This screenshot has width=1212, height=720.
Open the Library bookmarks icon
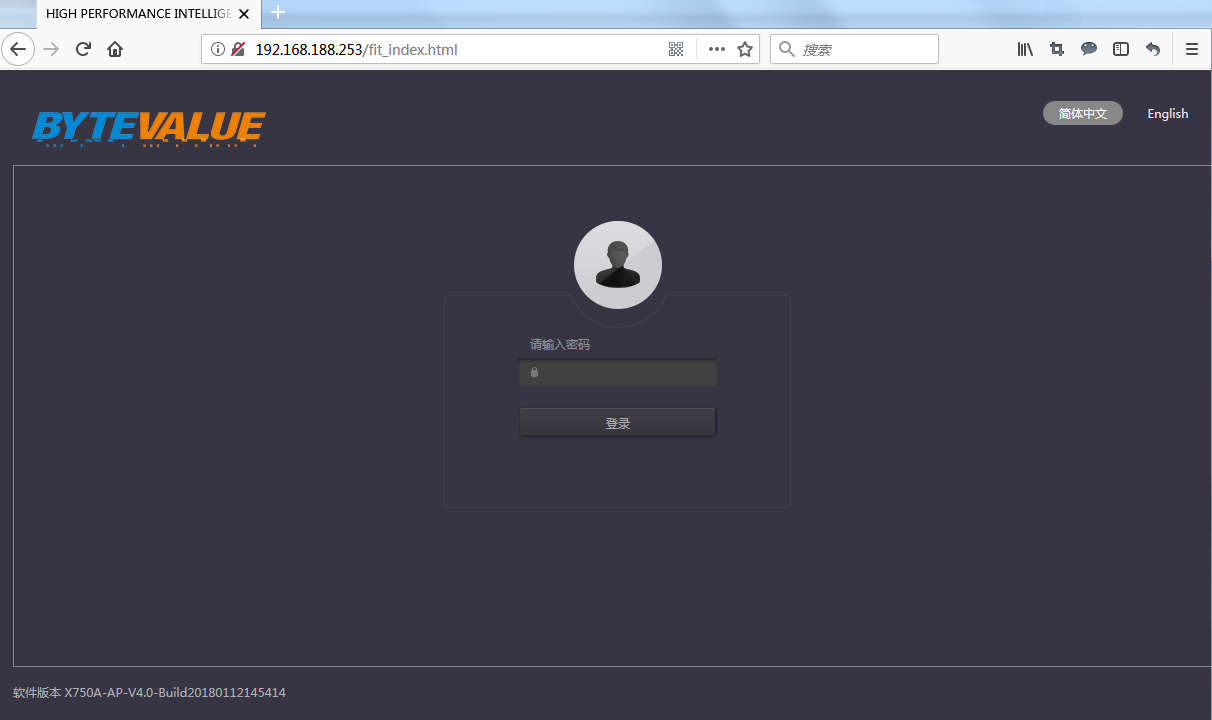[1025, 49]
